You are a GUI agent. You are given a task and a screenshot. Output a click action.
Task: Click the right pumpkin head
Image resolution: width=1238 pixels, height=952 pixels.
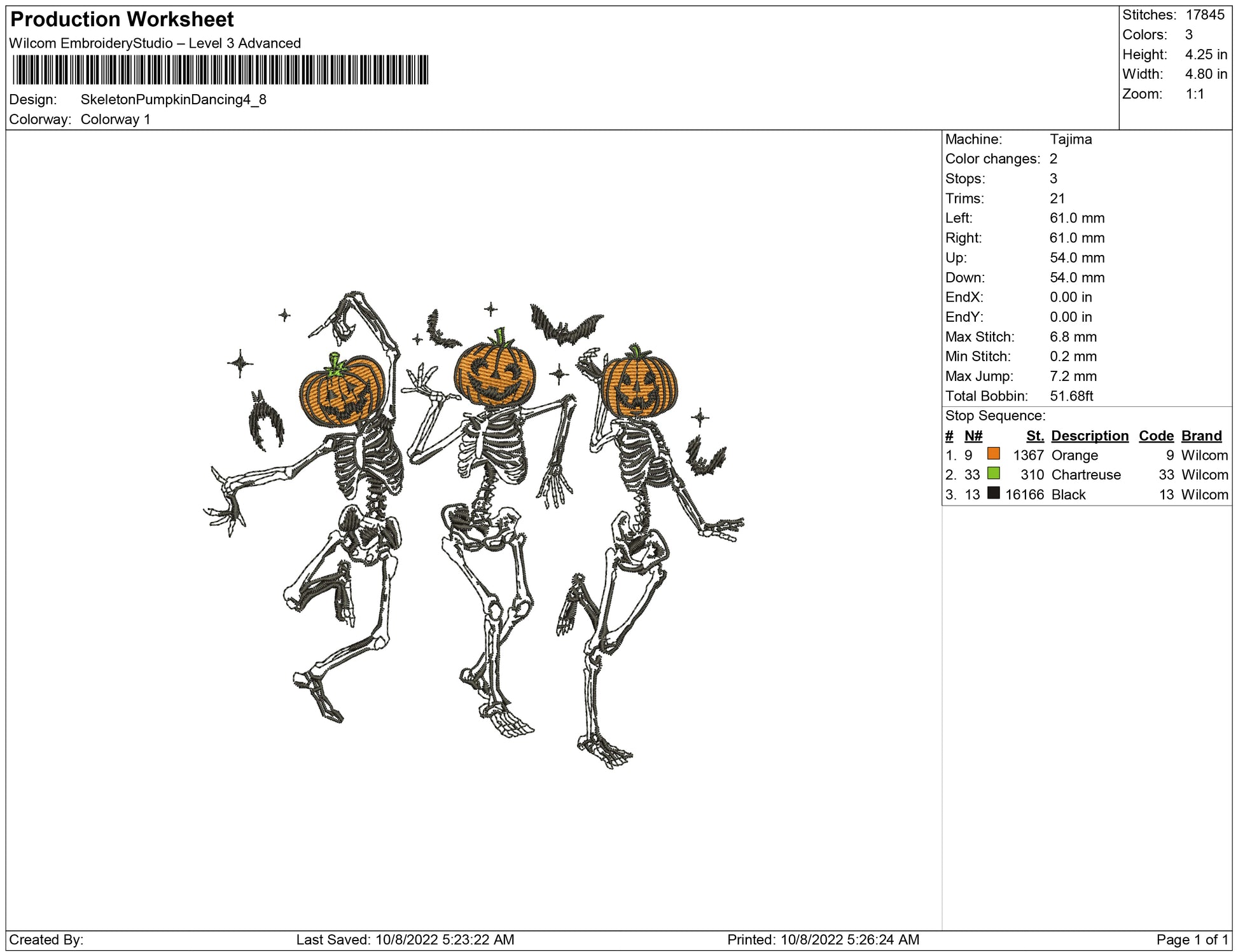click(x=639, y=385)
